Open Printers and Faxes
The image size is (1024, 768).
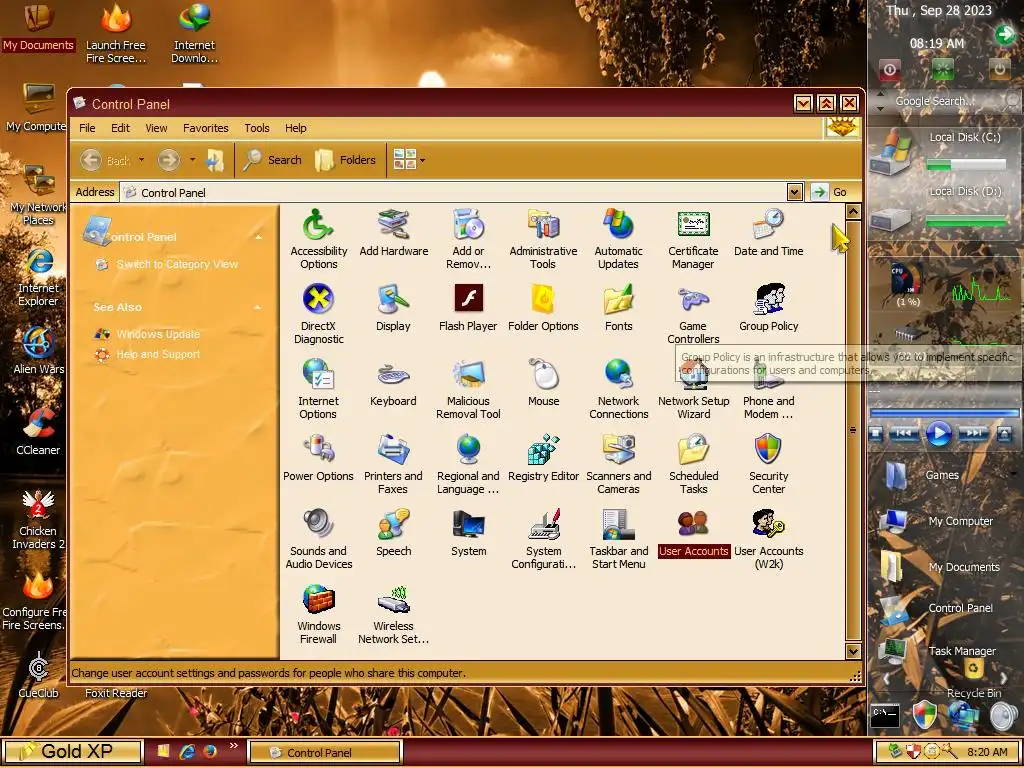coord(393,464)
